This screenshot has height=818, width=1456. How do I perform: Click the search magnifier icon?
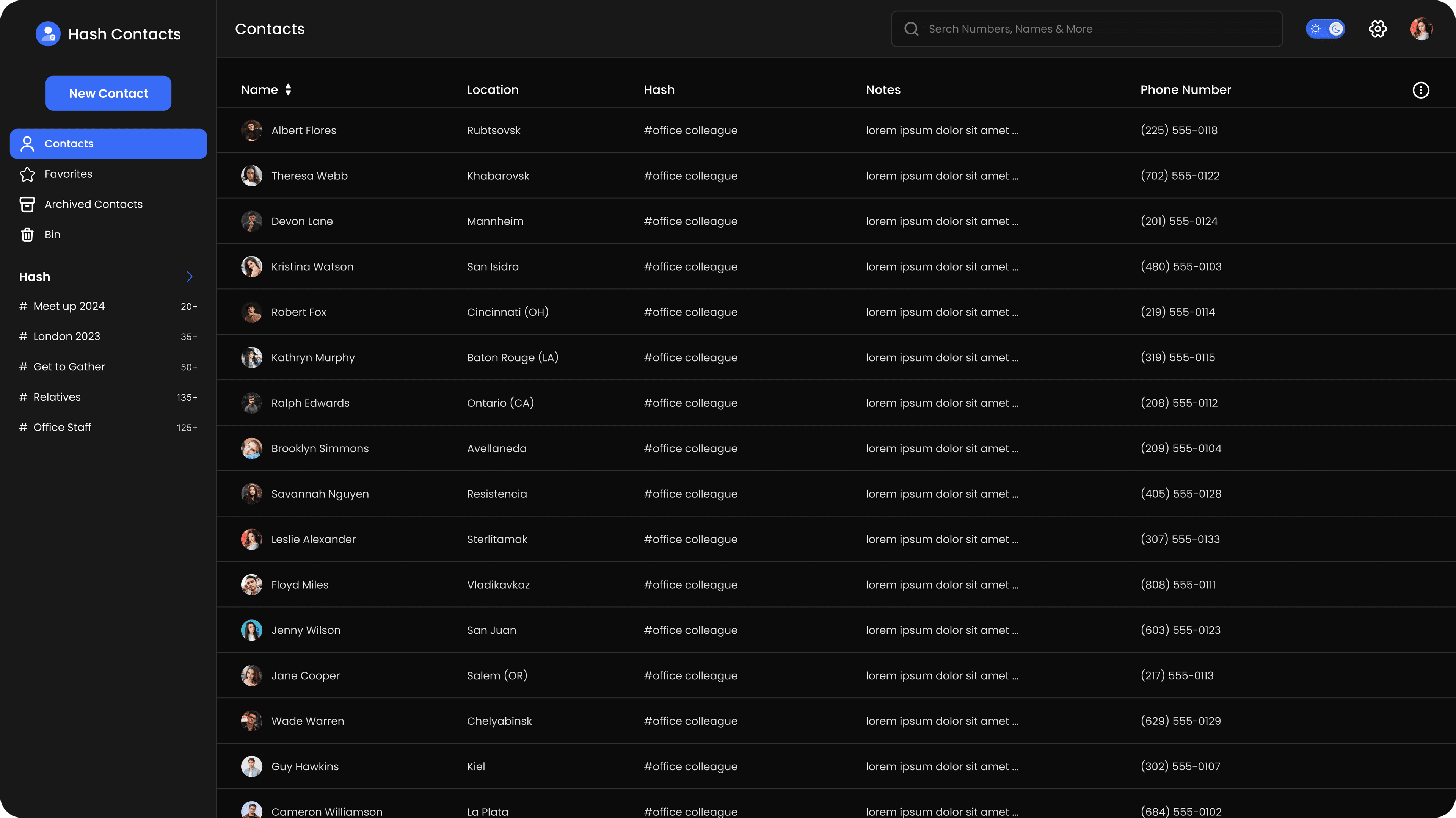(x=911, y=29)
